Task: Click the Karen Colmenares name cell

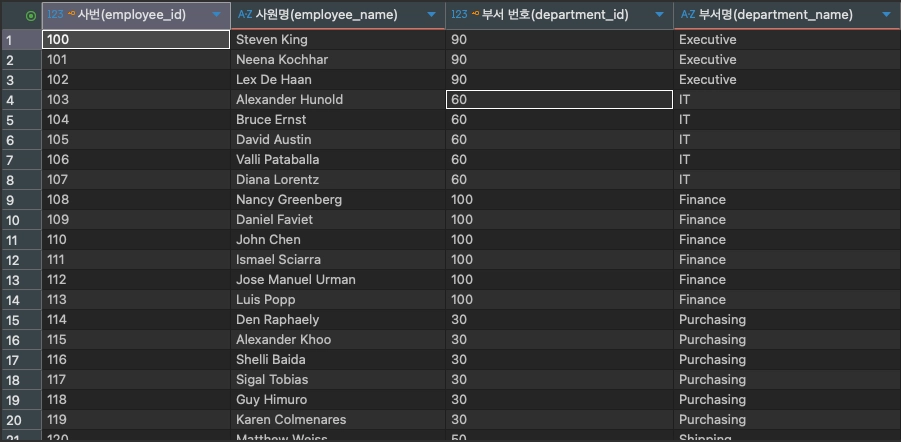Action: pyautogui.click(x=338, y=420)
